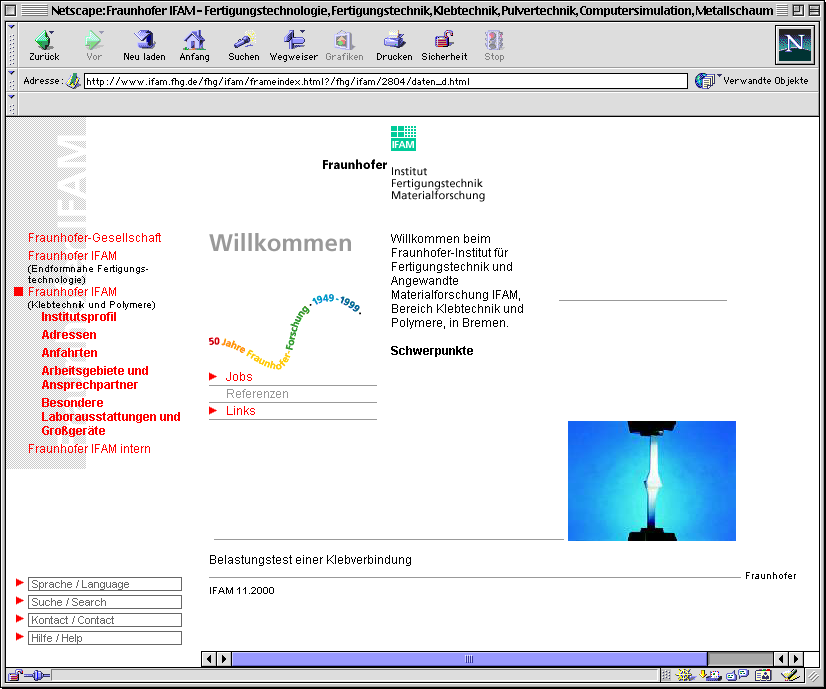Viewport: 826px width, 689px height.
Task: Open the address book status bar icon
Action: pos(763,675)
